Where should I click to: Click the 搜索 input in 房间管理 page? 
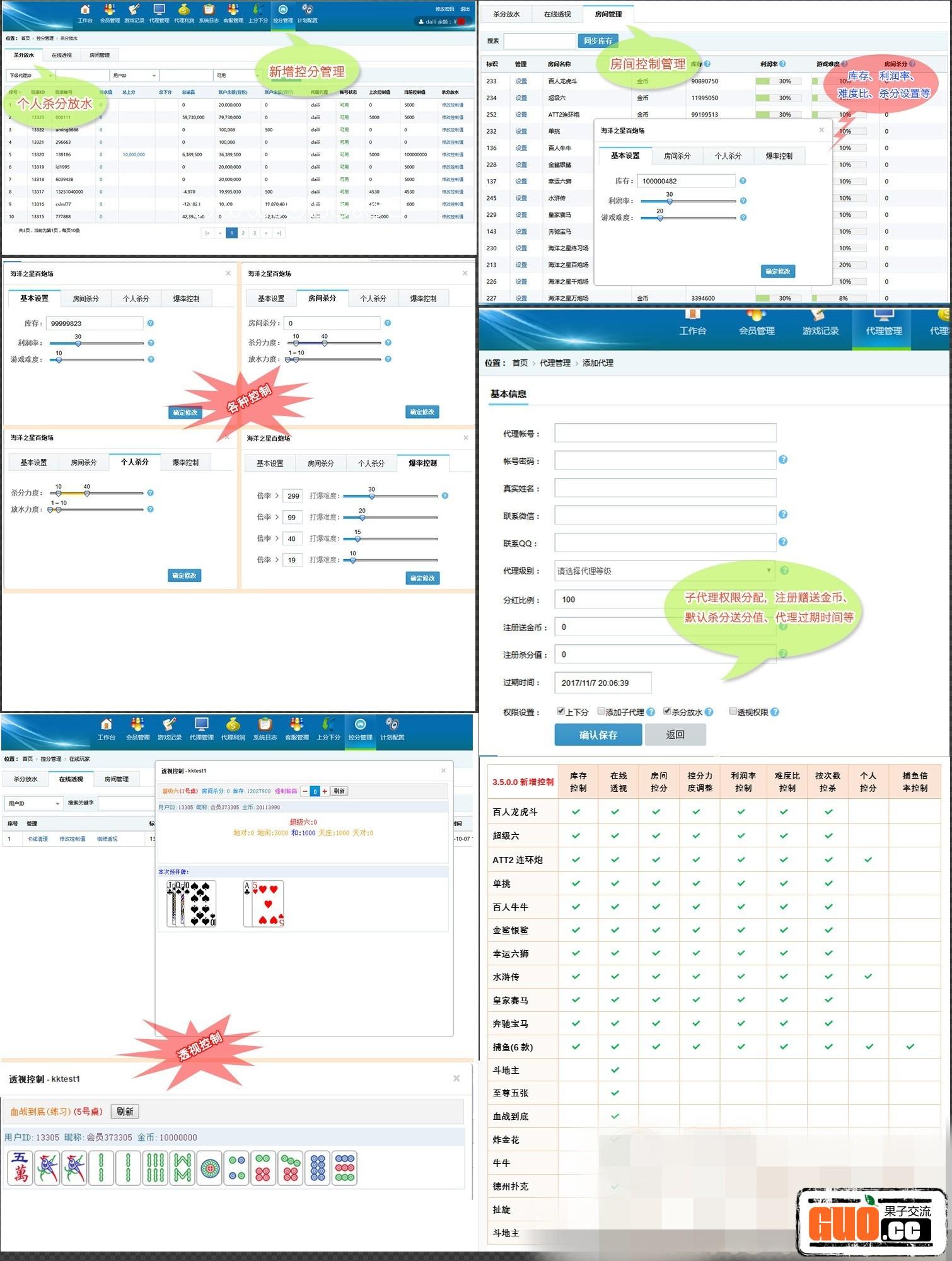(540, 41)
